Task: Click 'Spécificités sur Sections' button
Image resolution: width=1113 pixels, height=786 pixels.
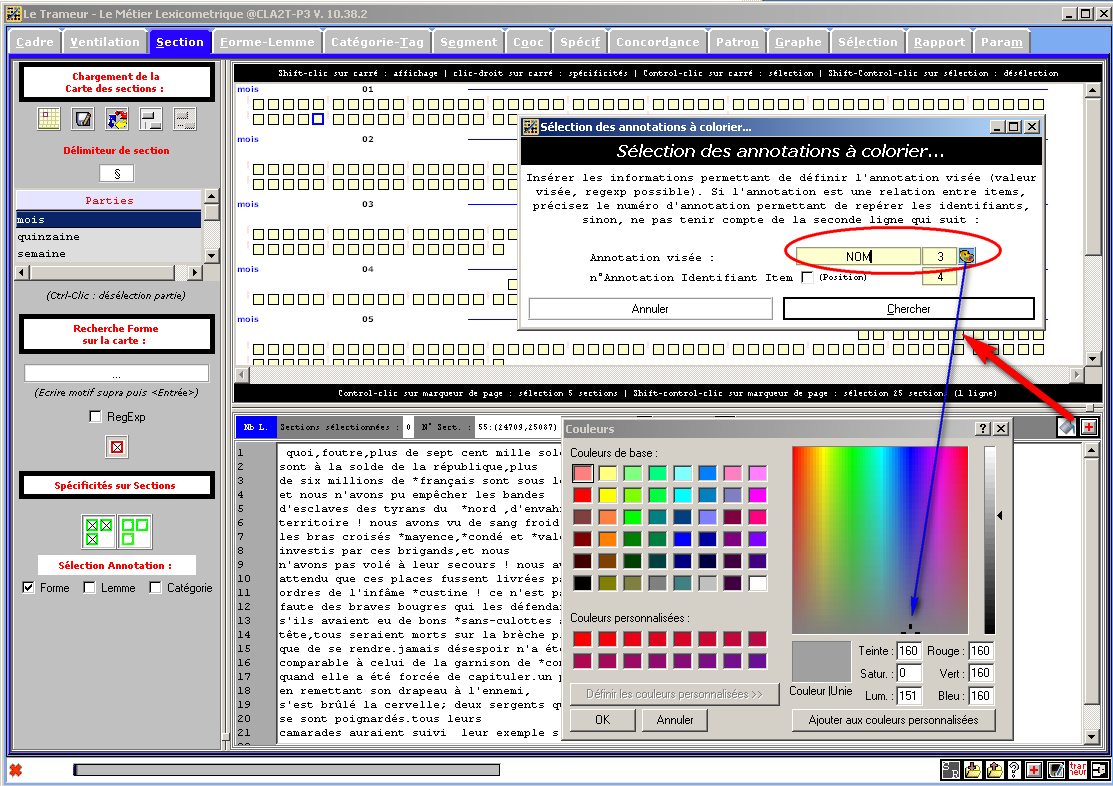Action: click(116, 486)
